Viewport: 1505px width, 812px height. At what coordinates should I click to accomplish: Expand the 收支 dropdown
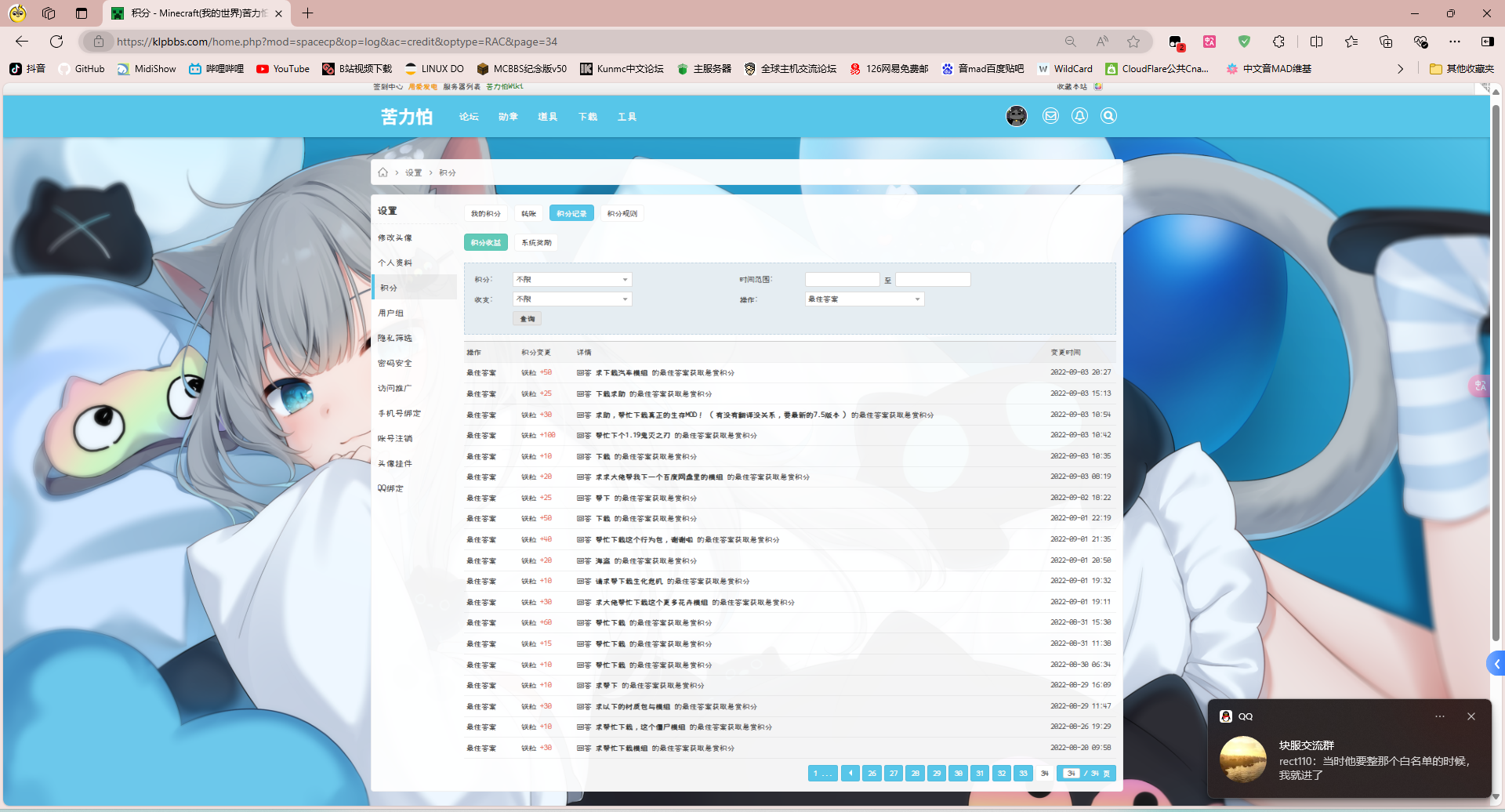572,299
